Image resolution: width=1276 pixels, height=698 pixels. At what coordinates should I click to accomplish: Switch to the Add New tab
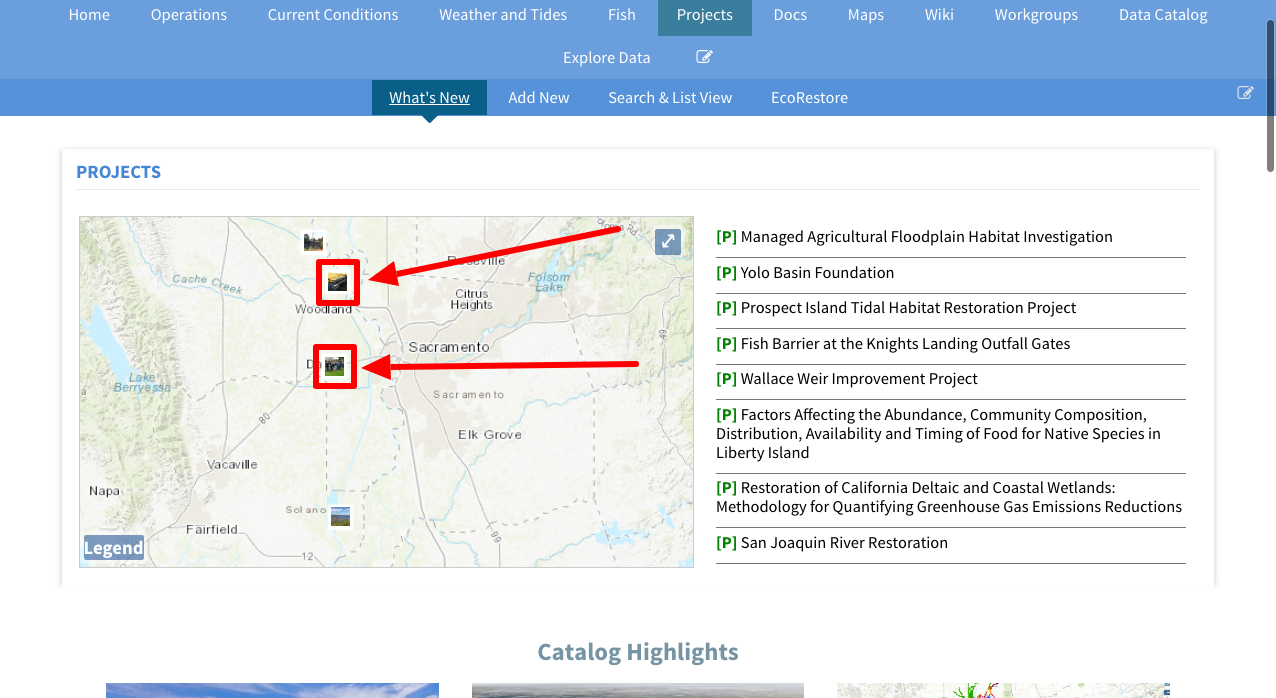[538, 98]
